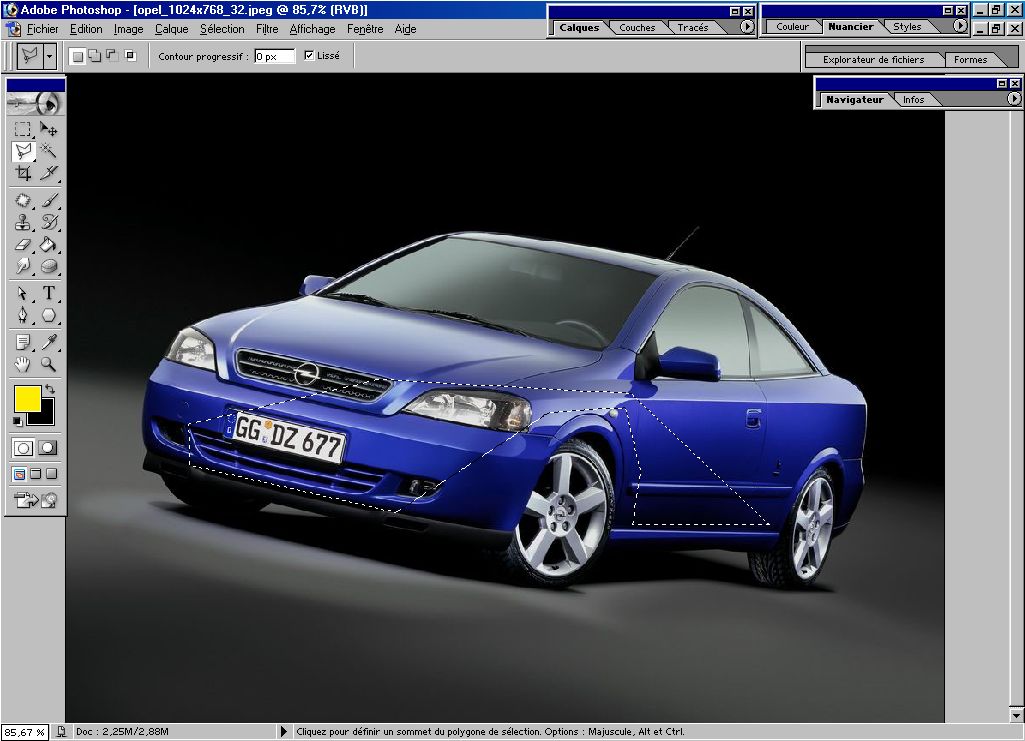The image size is (1025, 741).
Task: Select the Eyedropper tool
Action: point(48,342)
